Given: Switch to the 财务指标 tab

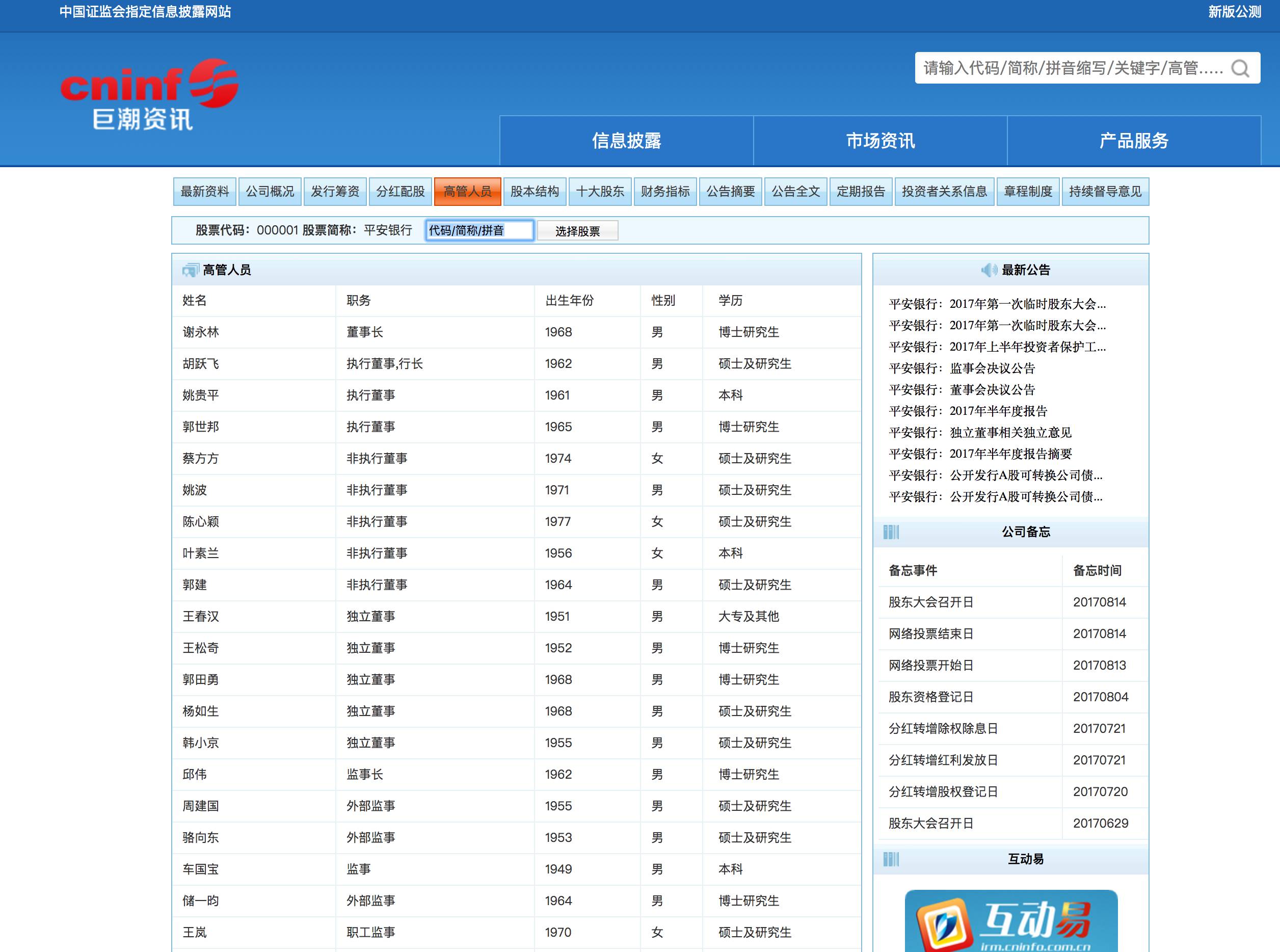Looking at the screenshot, I should pyautogui.click(x=665, y=191).
